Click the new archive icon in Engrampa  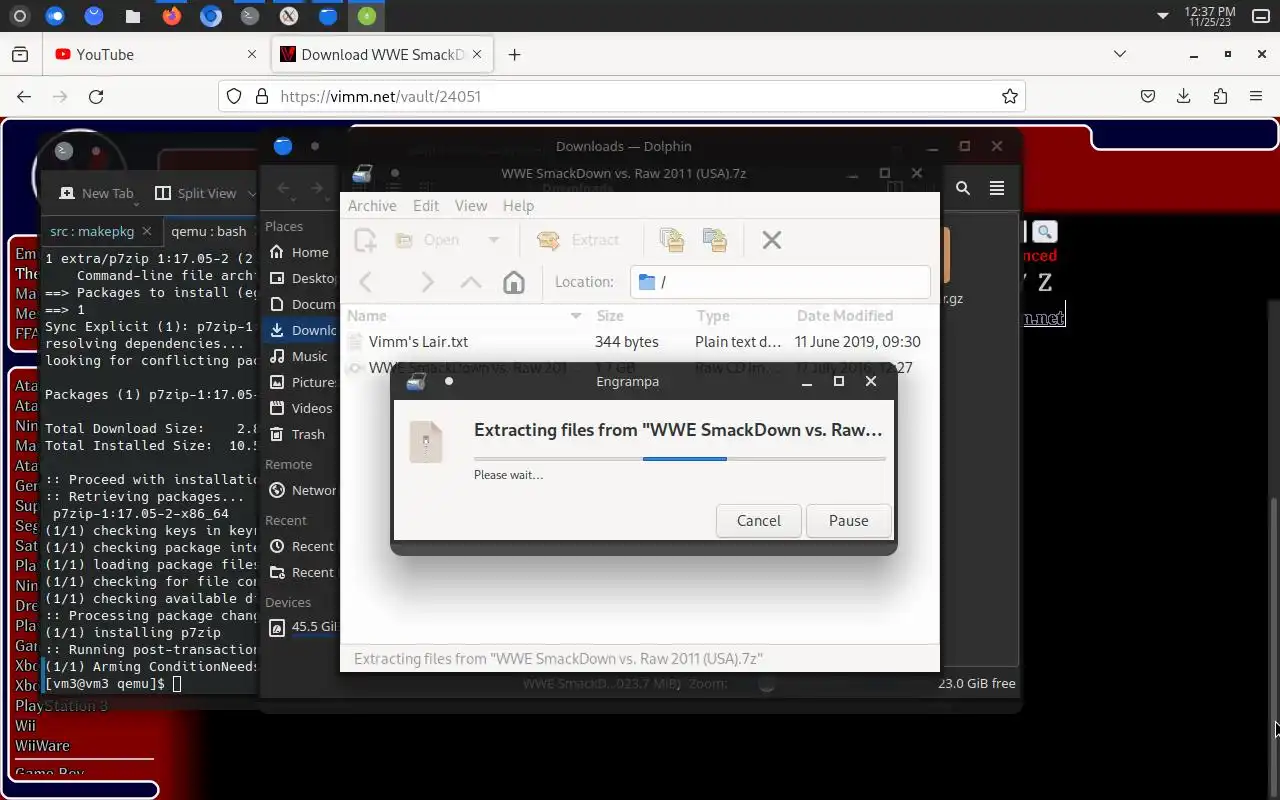365,240
